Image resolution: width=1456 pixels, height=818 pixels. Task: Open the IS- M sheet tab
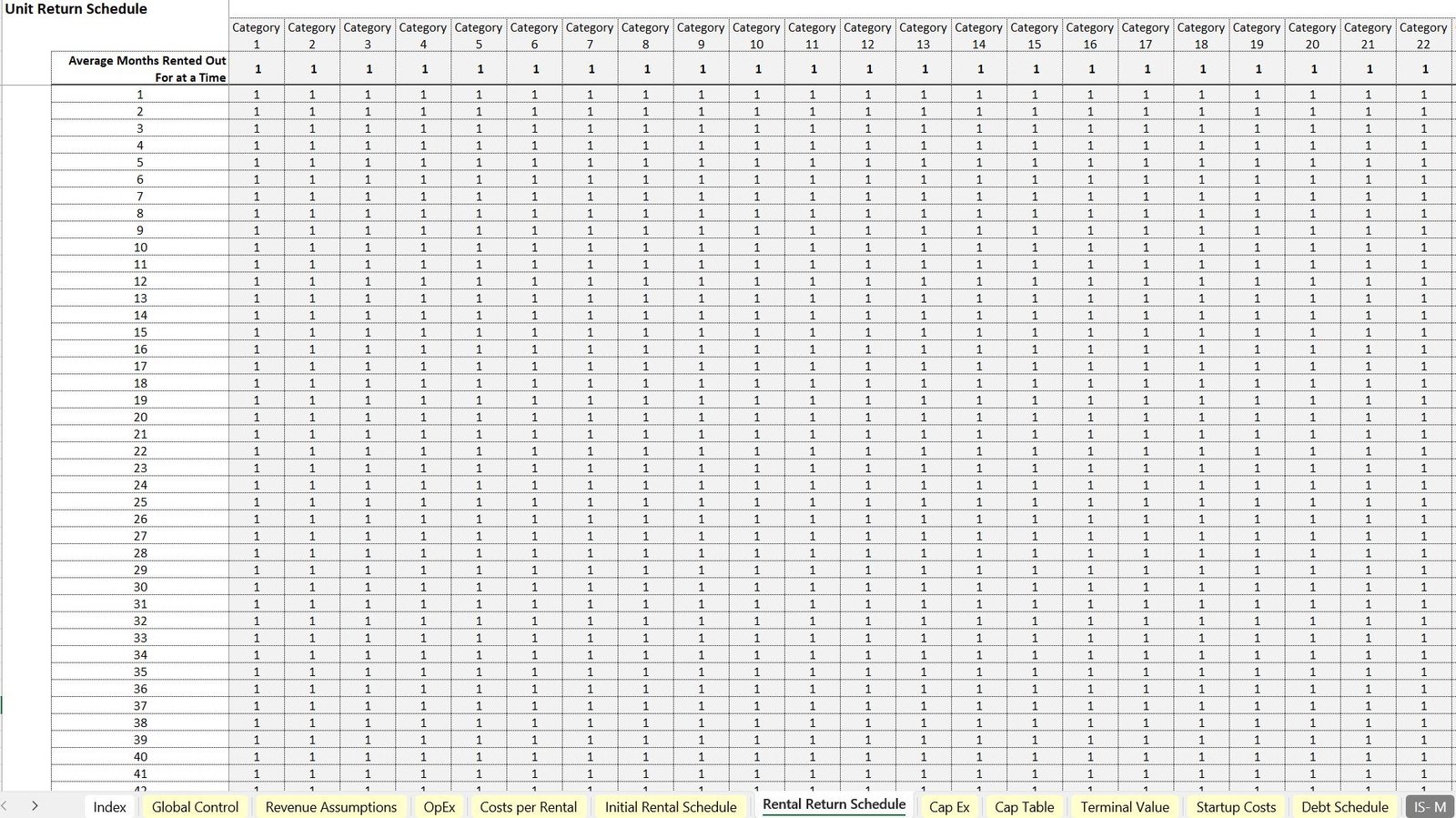point(1429,807)
